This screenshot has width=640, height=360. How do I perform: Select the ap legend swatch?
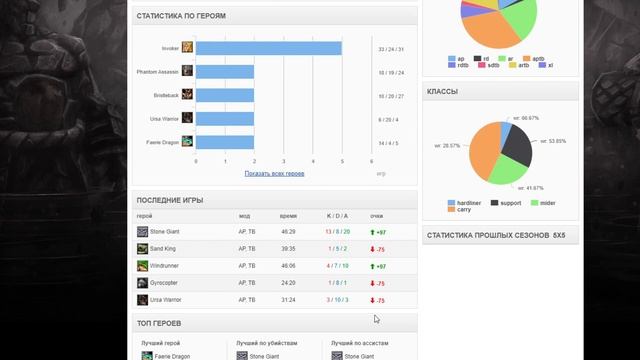coord(451,59)
